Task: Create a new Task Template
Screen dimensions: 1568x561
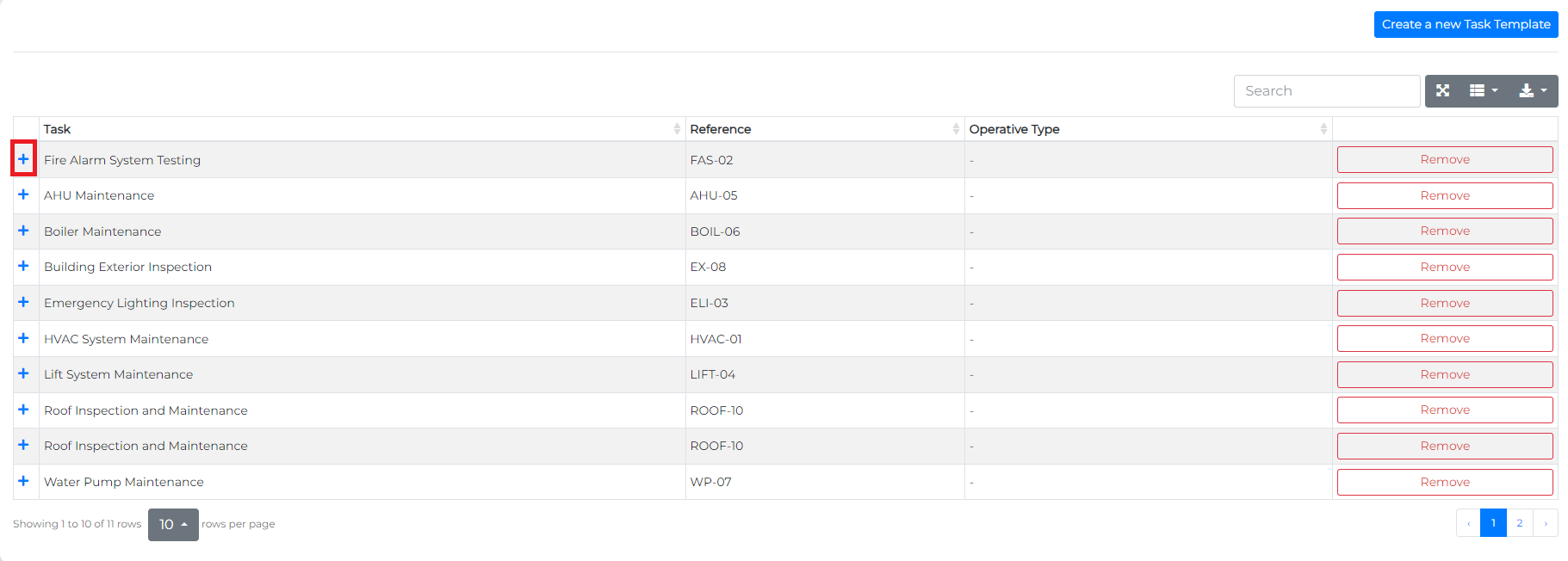Action: pos(1465,24)
